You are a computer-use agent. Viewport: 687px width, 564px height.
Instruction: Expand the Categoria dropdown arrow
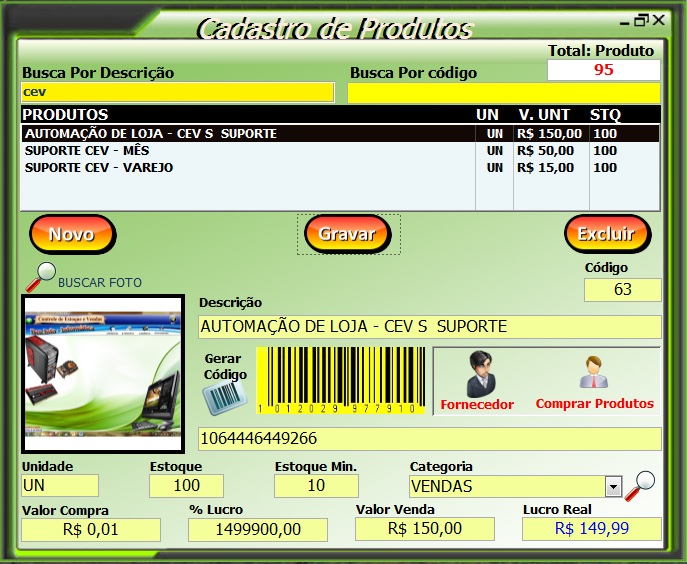(613, 486)
